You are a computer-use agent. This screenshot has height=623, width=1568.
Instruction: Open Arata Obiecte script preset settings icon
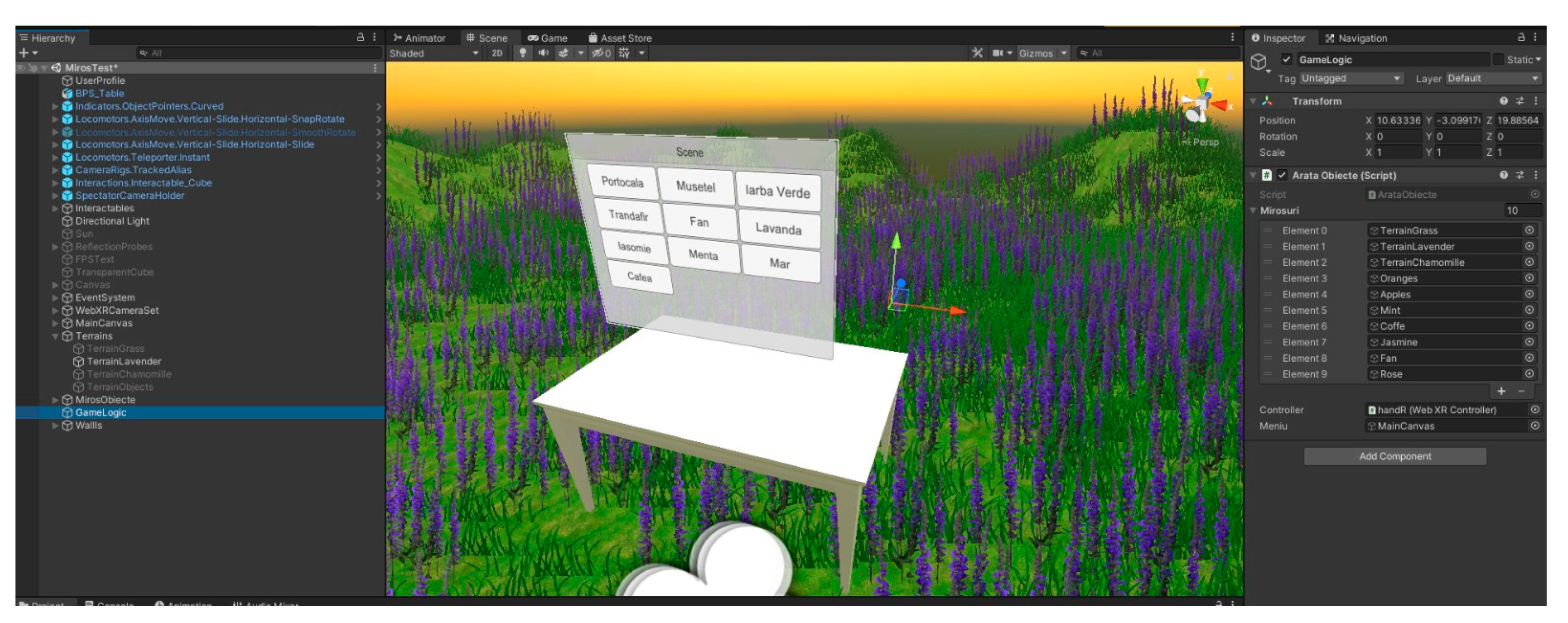coord(1520,175)
